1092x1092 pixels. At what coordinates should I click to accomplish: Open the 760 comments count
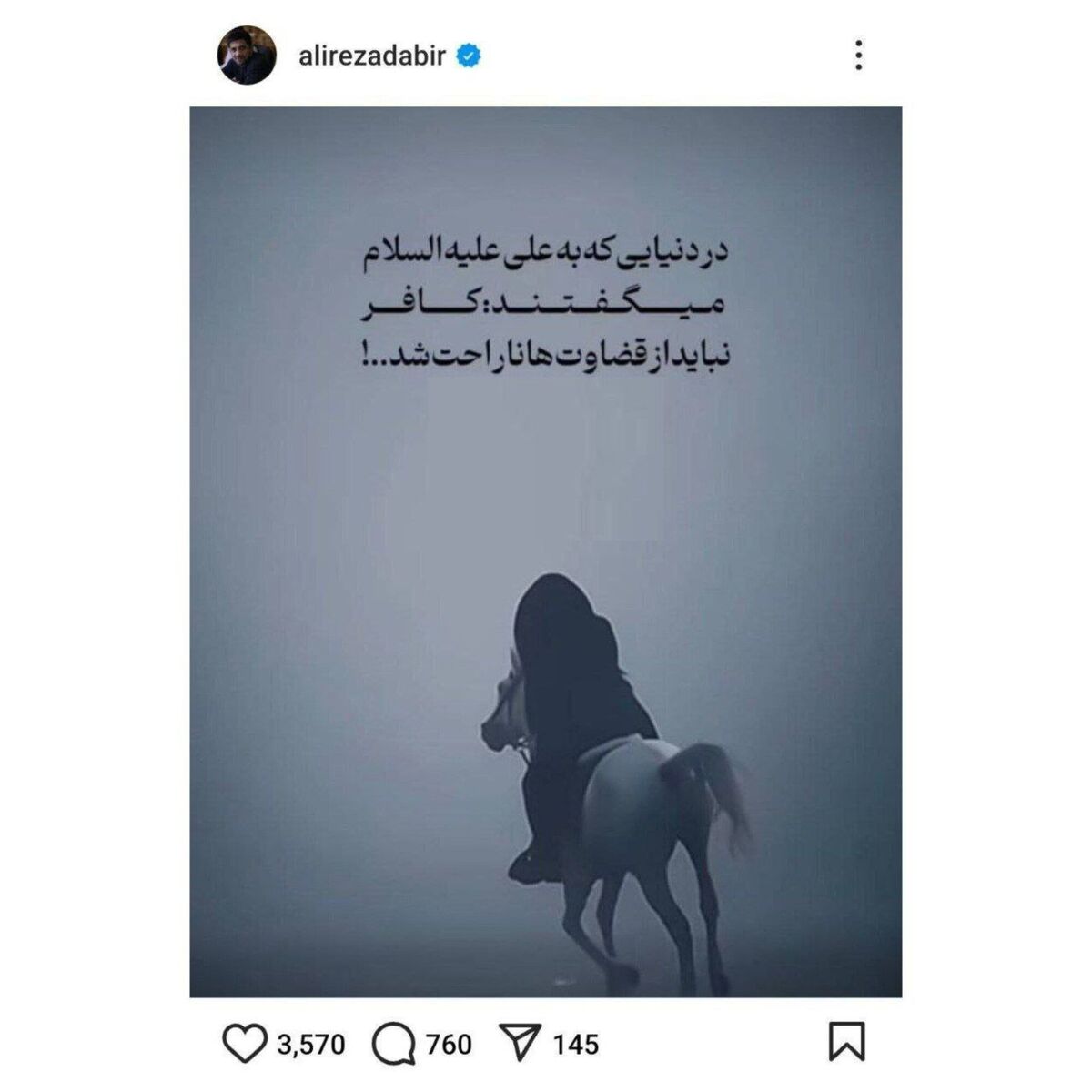click(x=449, y=1044)
